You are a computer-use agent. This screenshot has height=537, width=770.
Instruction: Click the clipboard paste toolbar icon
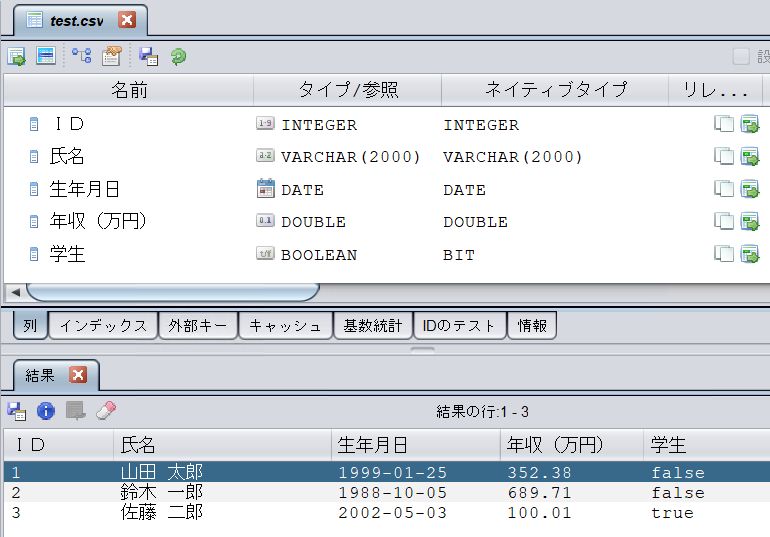pos(111,56)
